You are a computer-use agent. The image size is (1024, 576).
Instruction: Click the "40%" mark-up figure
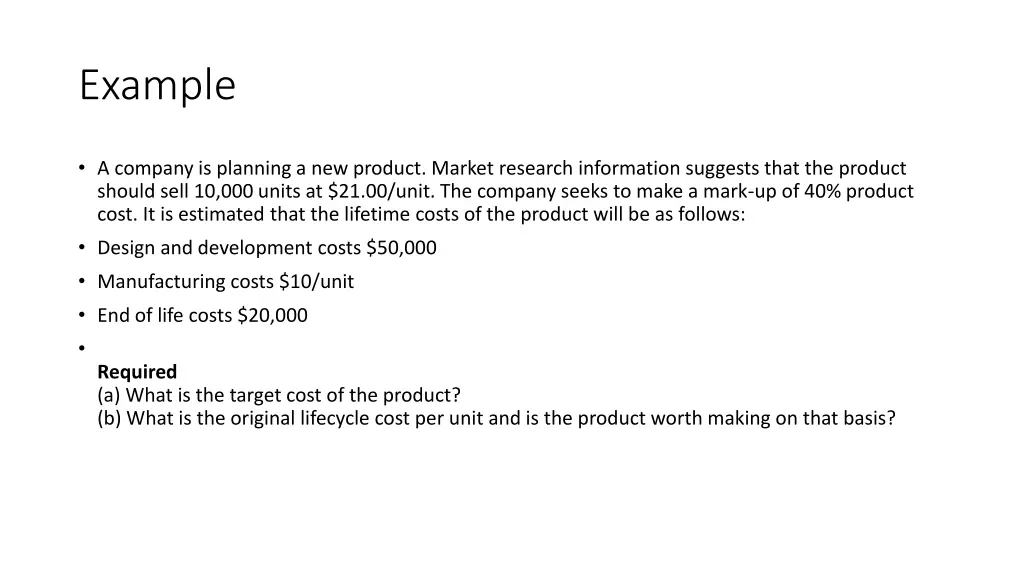[x=822, y=192]
